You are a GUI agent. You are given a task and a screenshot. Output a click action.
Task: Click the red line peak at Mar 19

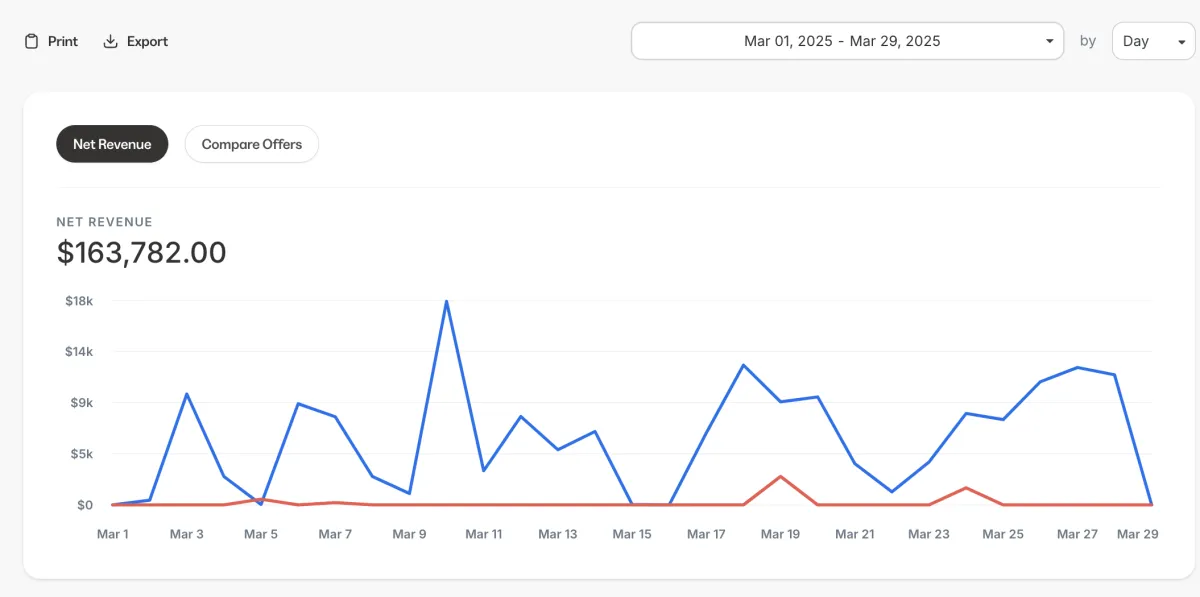pyautogui.click(x=780, y=476)
